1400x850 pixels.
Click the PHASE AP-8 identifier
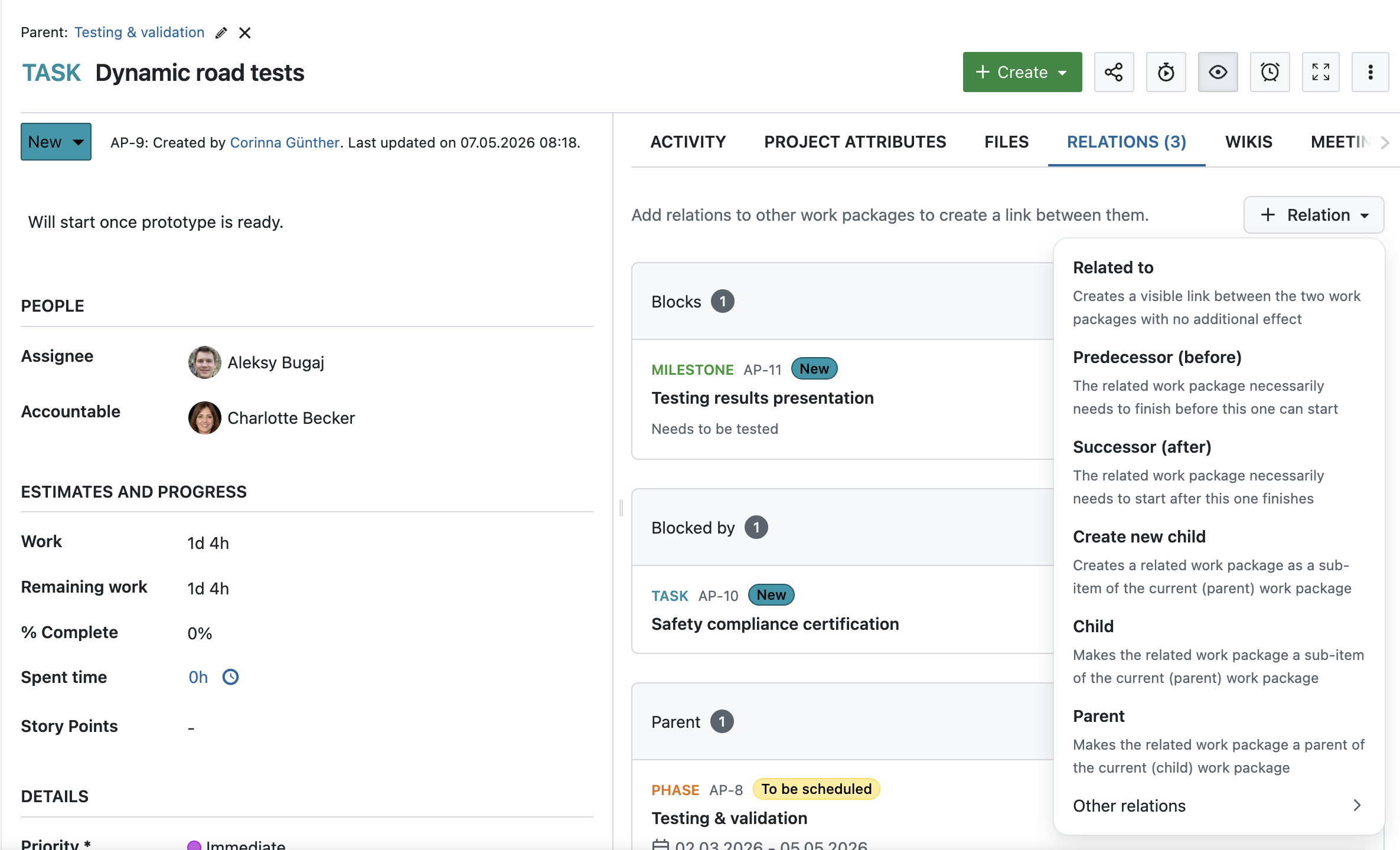(x=697, y=790)
